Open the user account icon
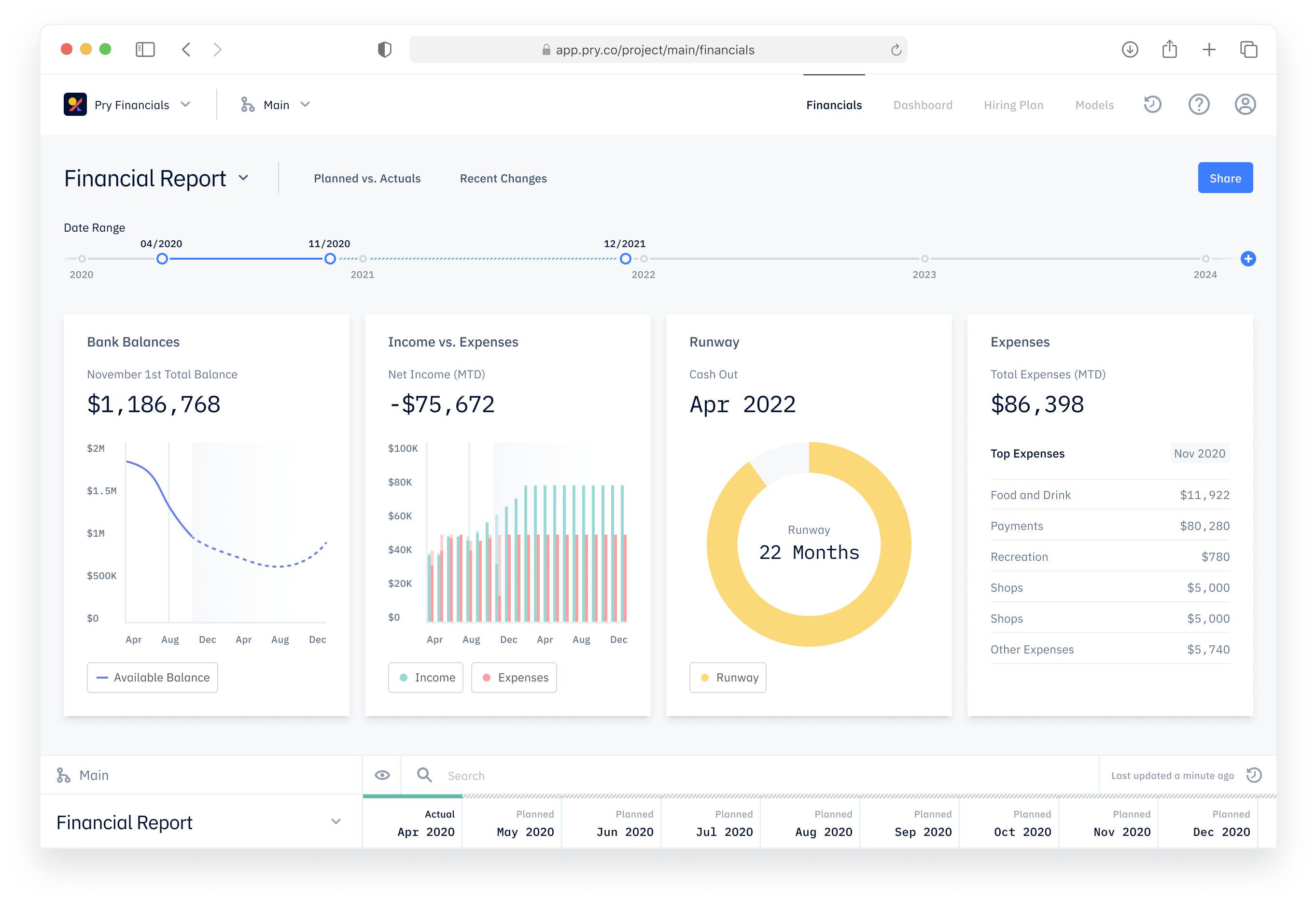This screenshot has width=1316, height=903. [x=1245, y=104]
